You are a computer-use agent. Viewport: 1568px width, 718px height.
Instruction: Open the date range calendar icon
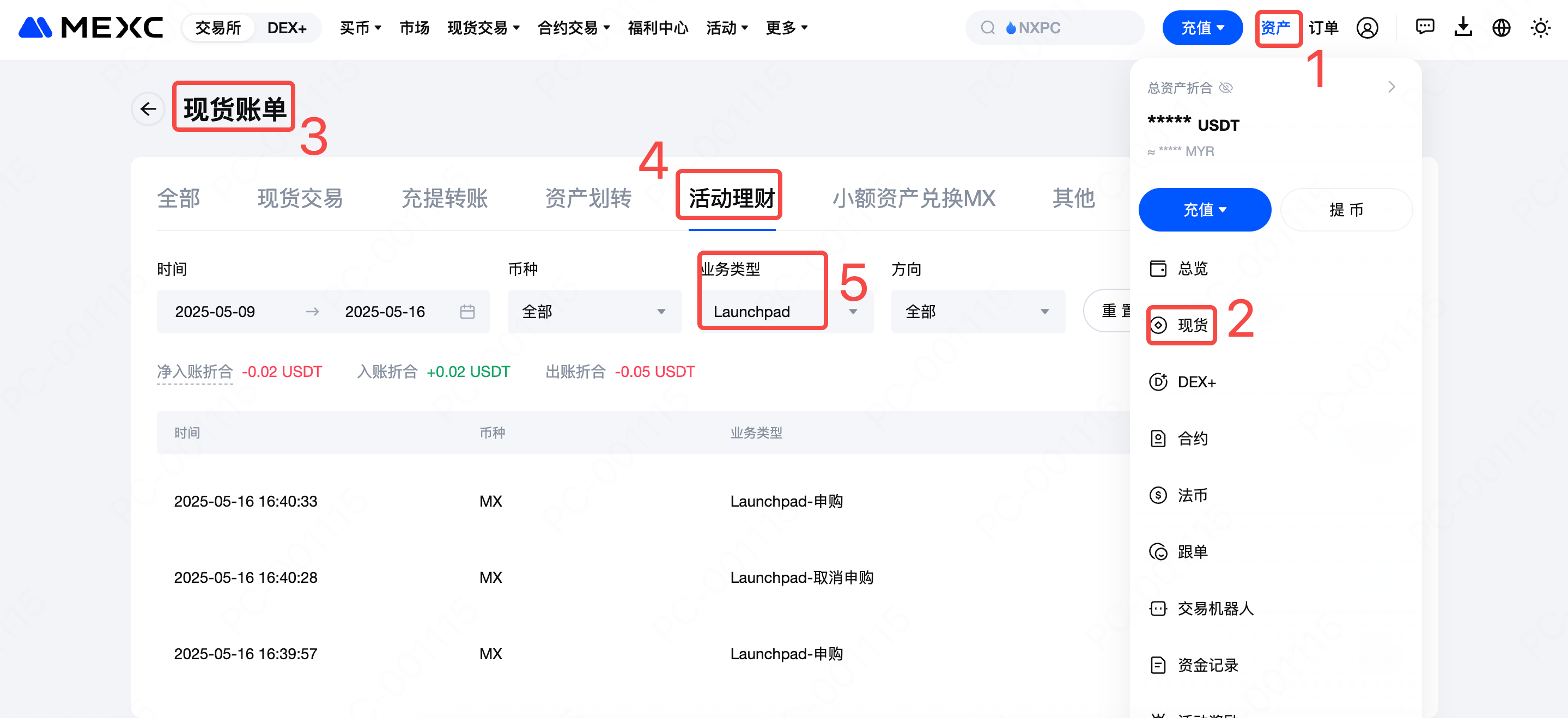(x=467, y=312)
